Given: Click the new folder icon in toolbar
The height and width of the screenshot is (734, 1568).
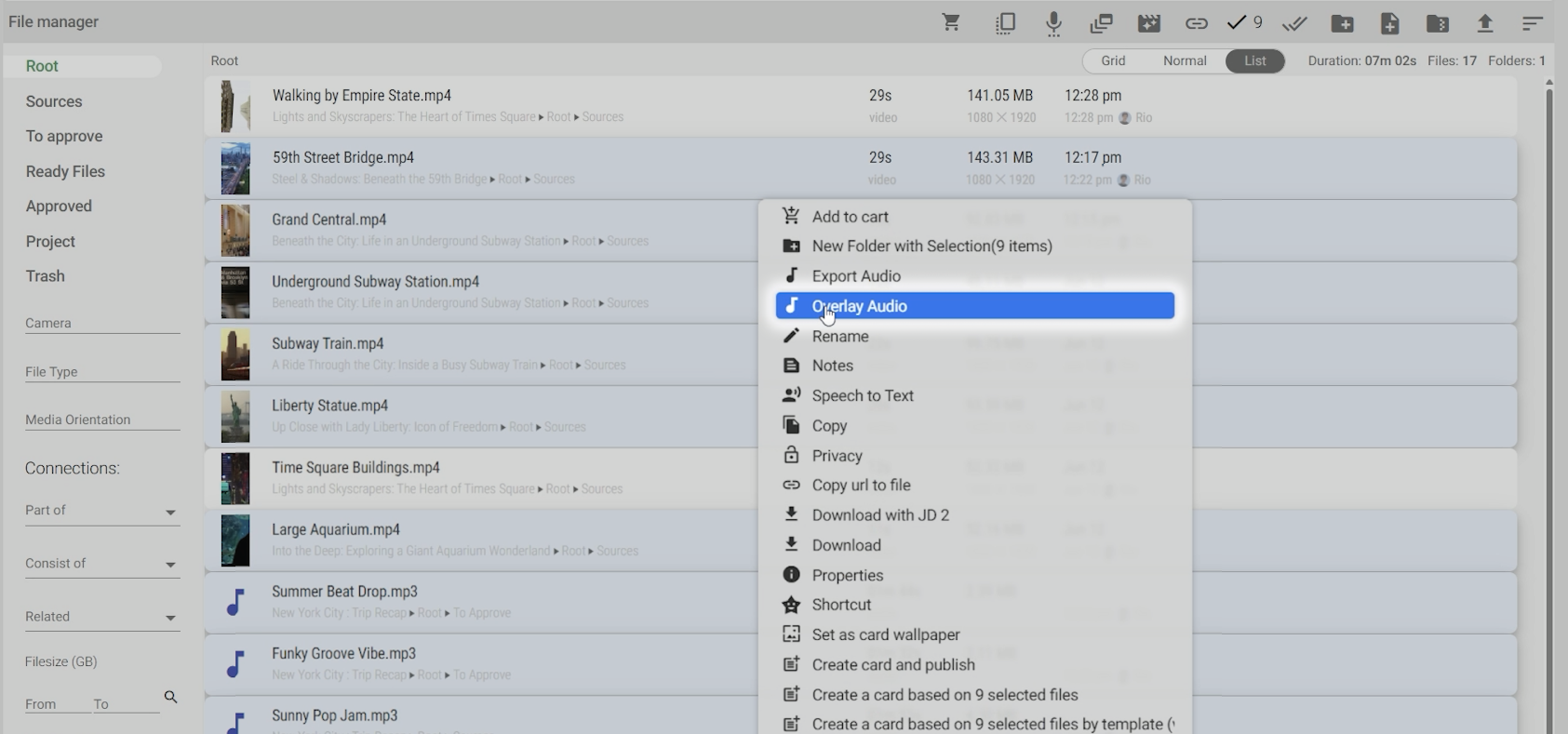Looking at the screenshot, I should 1342,23.
